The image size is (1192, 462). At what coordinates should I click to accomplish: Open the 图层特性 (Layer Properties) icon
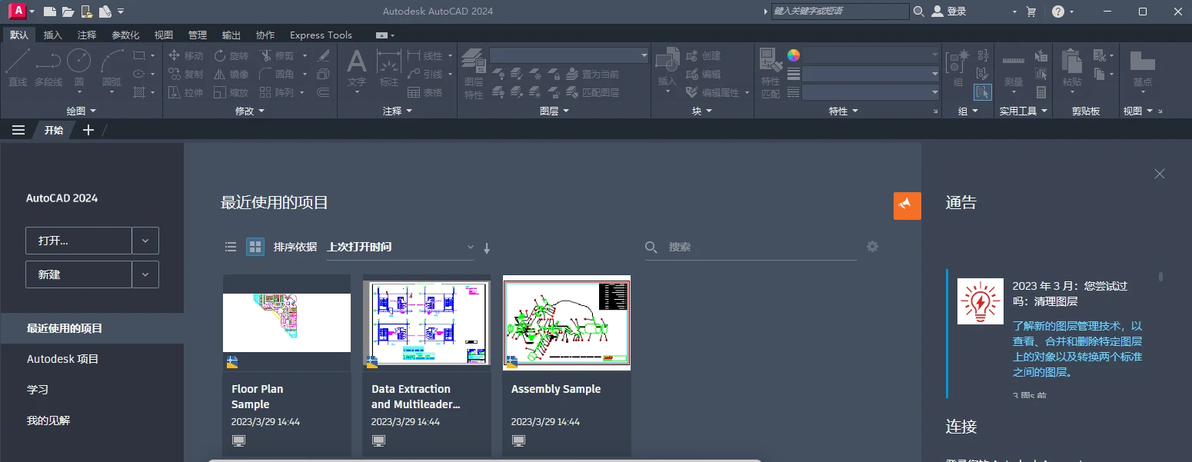click(474, 74)
